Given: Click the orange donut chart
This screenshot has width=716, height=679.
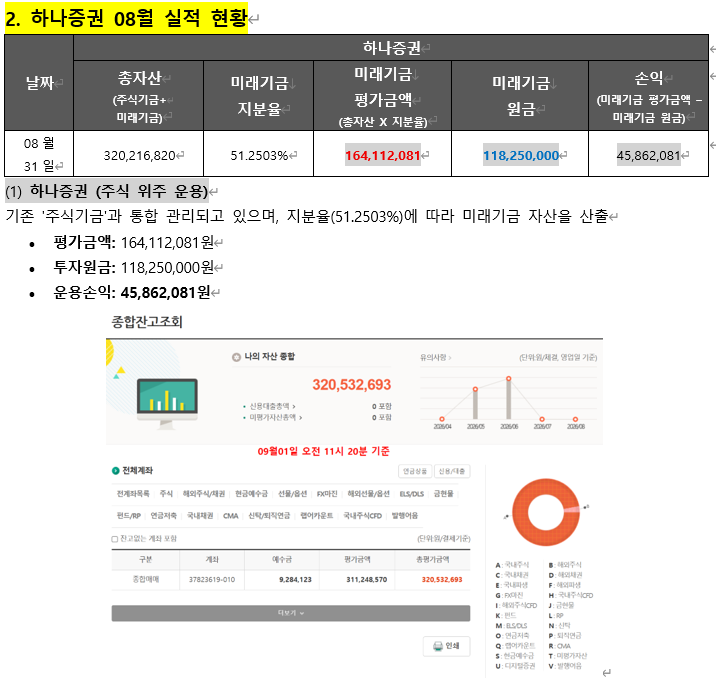Looking at the screenshot, I should pos(546,512).
